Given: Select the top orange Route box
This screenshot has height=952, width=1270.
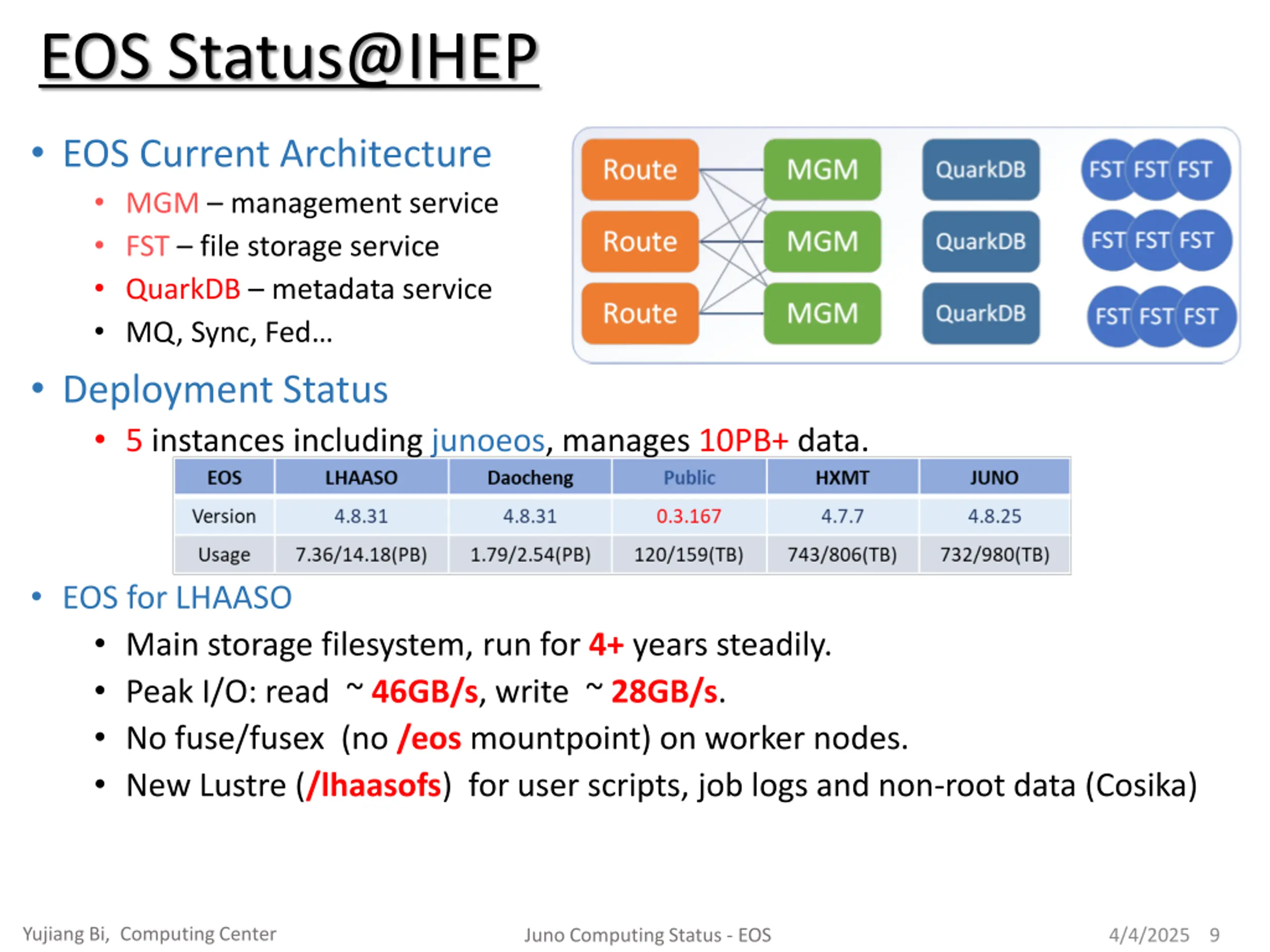Looking at the screenshot, I should pyautogui.click(x=640, y=170).
